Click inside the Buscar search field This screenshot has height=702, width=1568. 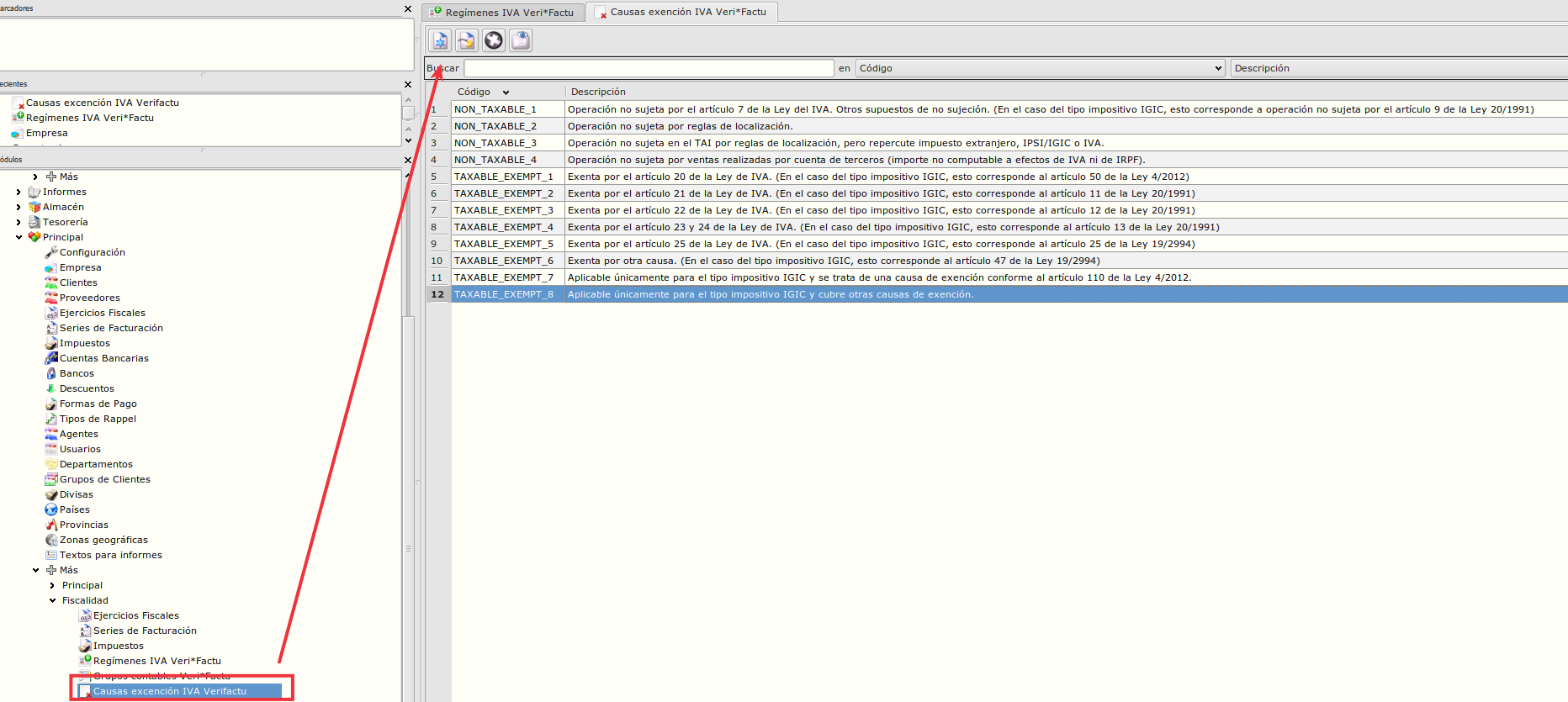point(648,68)
